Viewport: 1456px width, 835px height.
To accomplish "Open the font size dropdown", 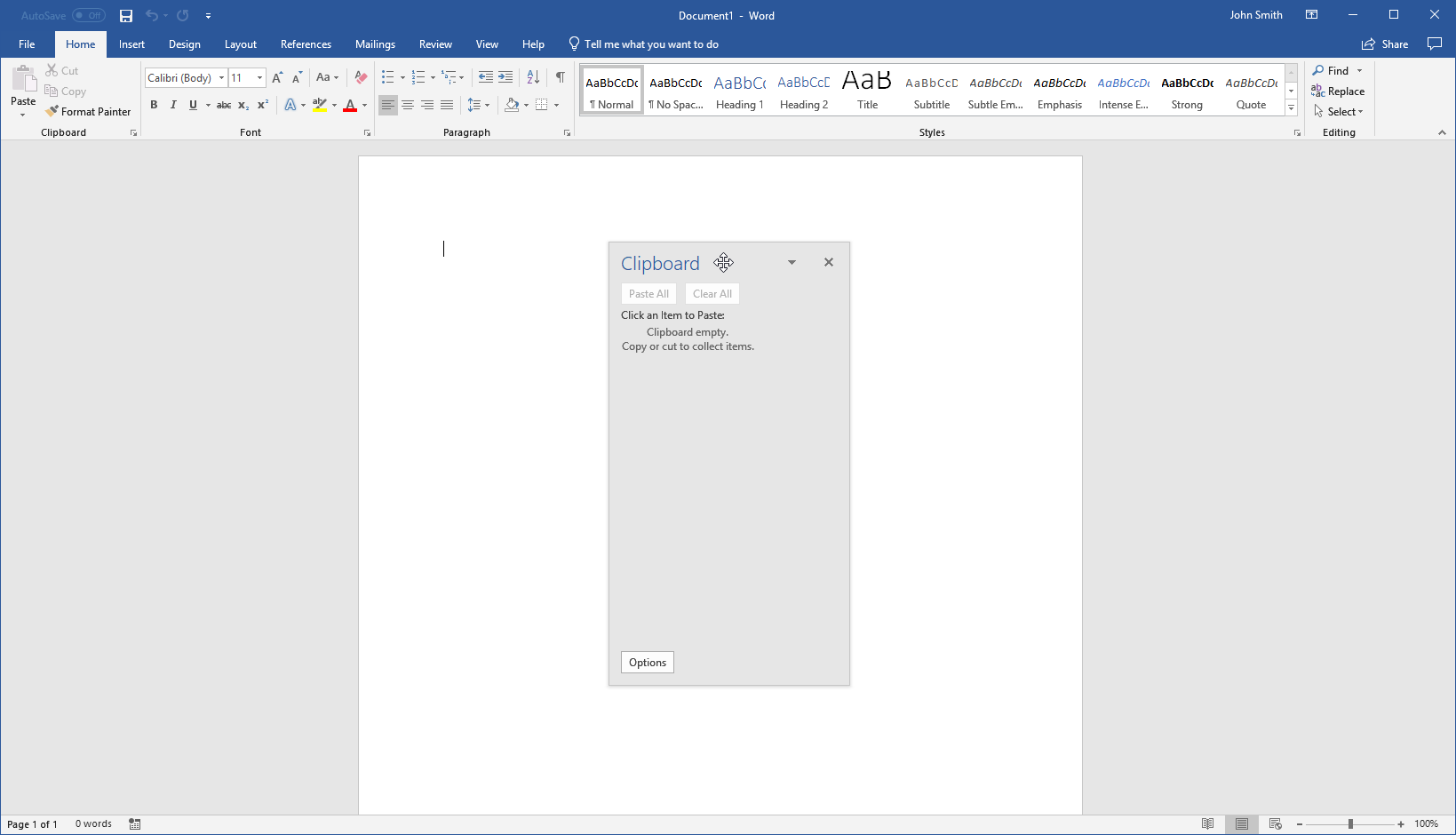I will [x=259, y=78].
